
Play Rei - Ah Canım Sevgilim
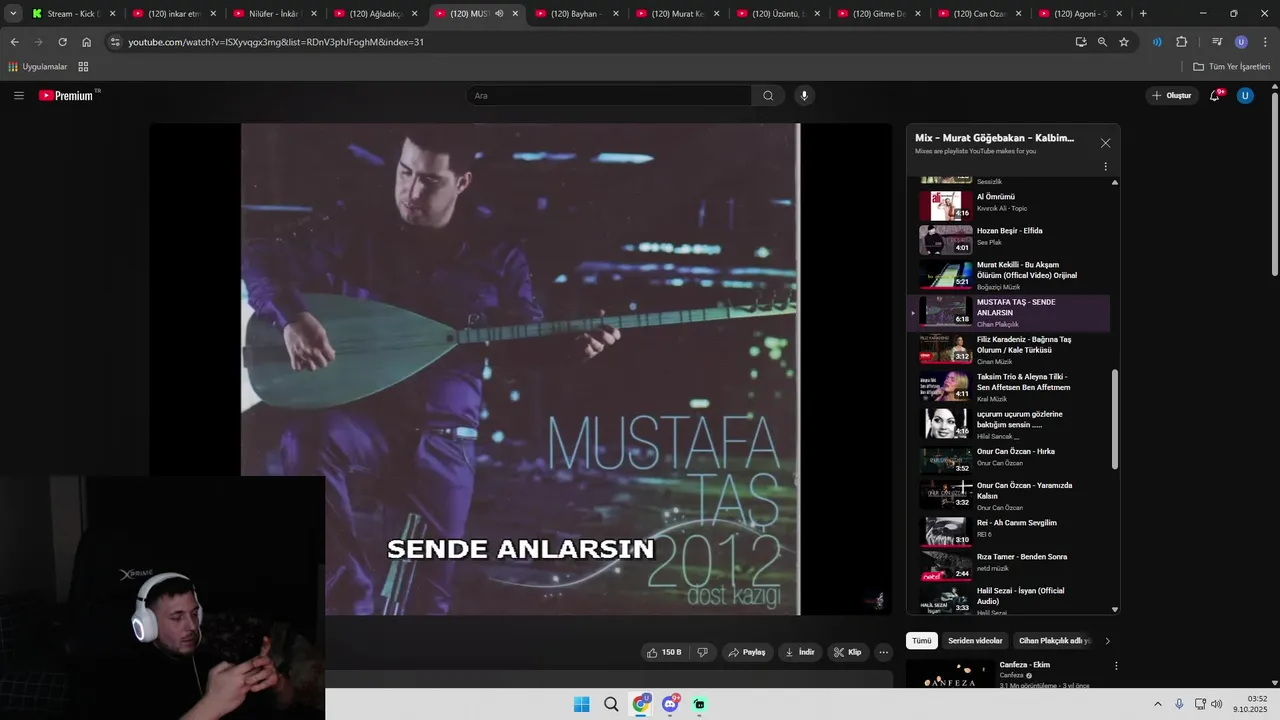[1010, 530]
